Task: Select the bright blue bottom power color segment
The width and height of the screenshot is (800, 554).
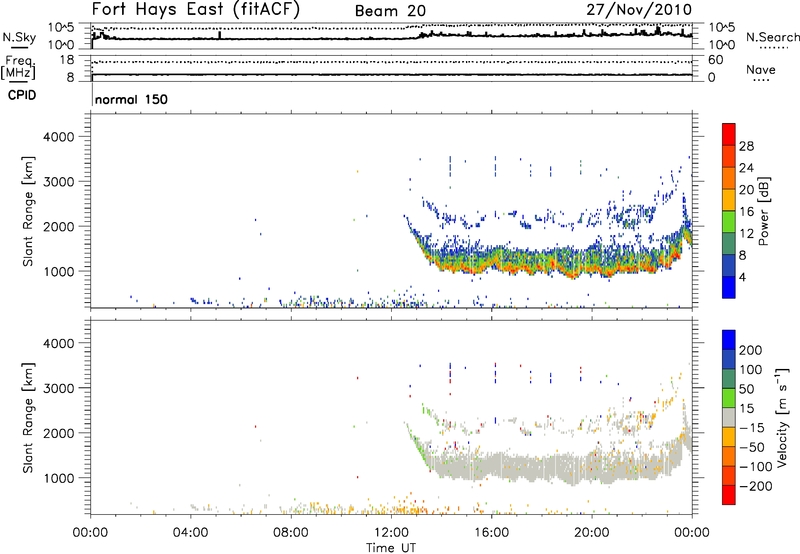Action: pyautogui.click(x=729, y=288)
